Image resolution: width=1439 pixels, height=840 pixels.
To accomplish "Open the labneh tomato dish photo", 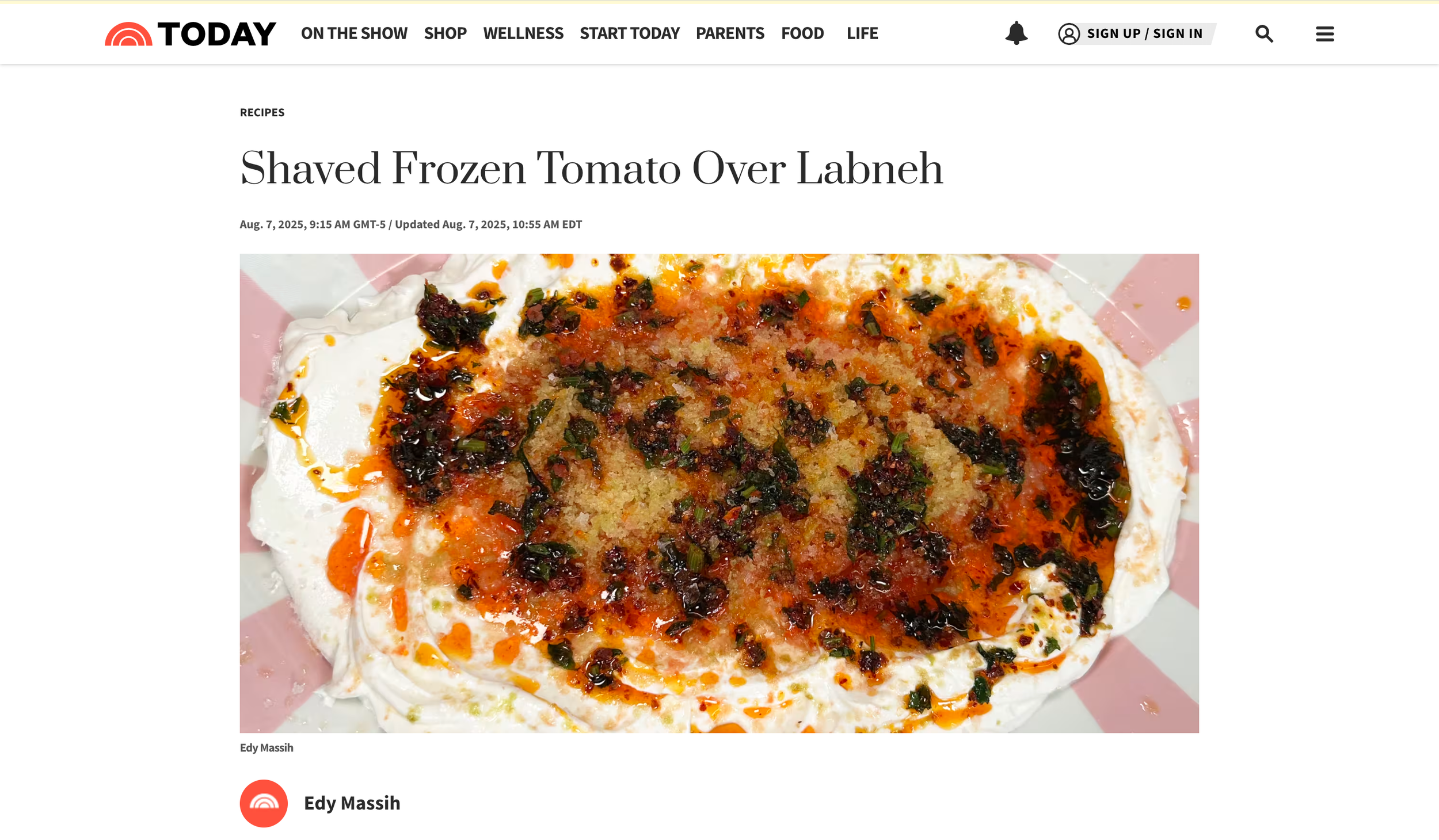I will 719,493.
